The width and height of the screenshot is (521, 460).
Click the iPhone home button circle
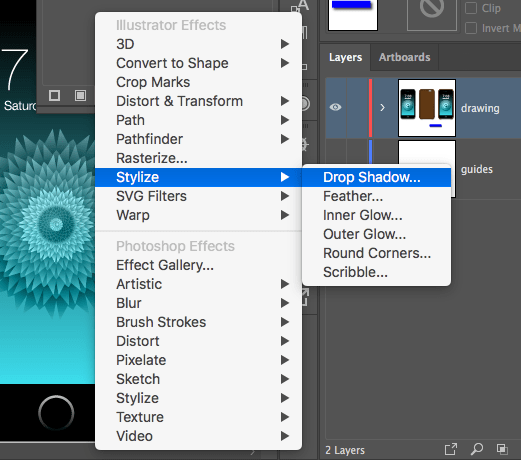point(56,413)
